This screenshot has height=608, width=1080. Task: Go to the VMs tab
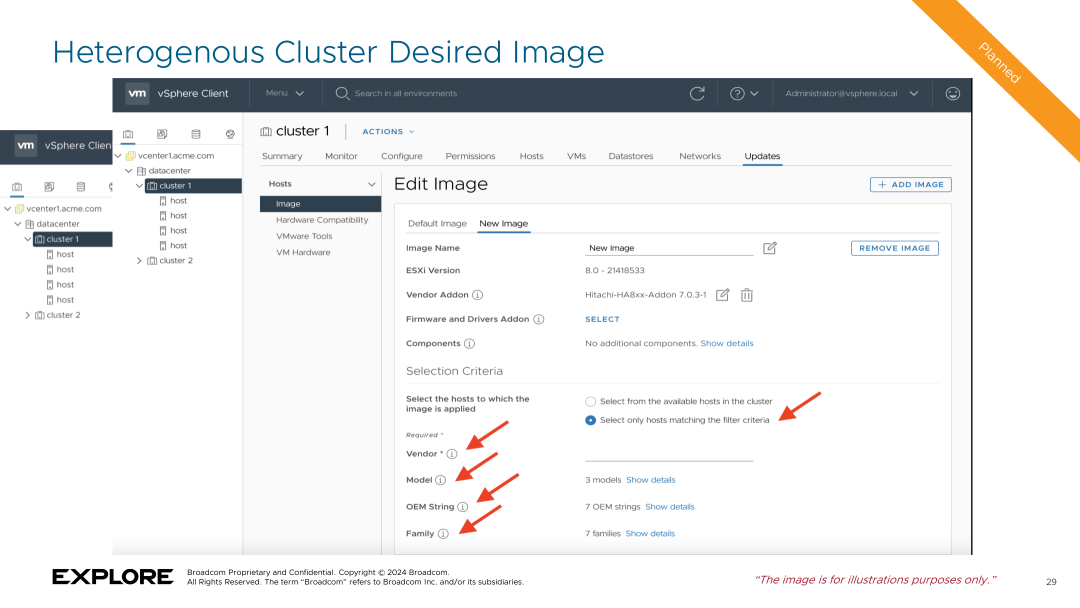coord(577,156)
